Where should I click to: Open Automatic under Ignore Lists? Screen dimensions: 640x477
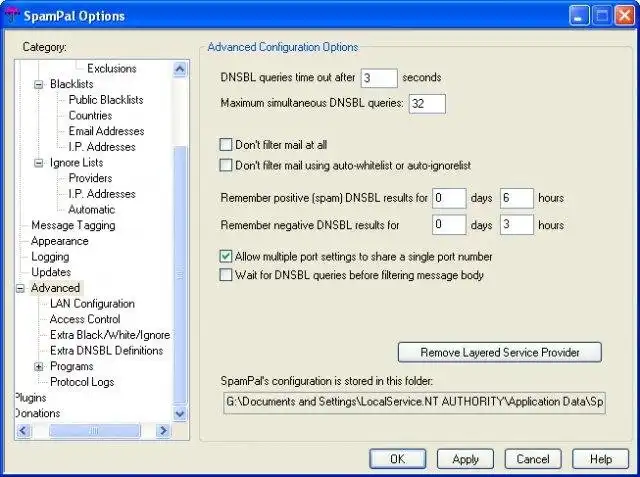coord(91,209)
